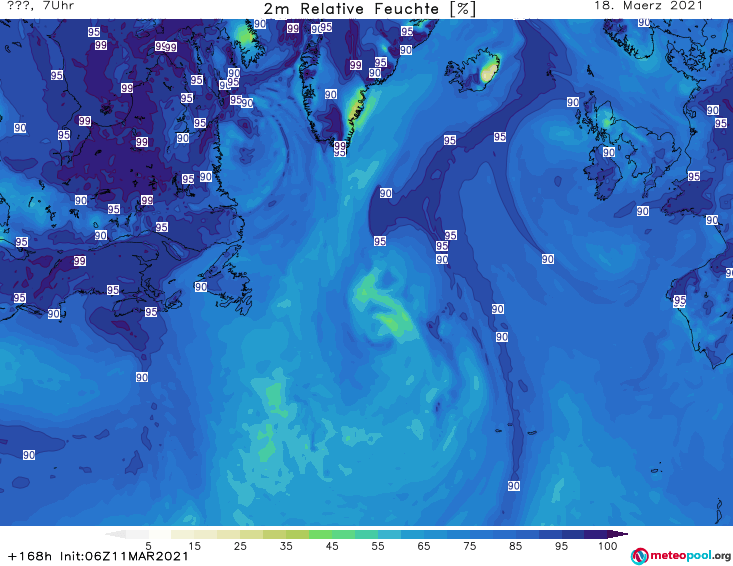This screenshot has height=566, width=733.
Task: Click the legend value '35'
Action: click(x=286, y=546)
